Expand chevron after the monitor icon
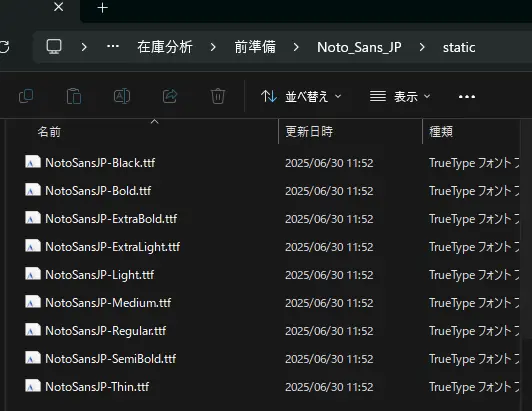Image resolution: width=532 pixels, height=411 pixels. pyautogui.click(x=84, y=47)
